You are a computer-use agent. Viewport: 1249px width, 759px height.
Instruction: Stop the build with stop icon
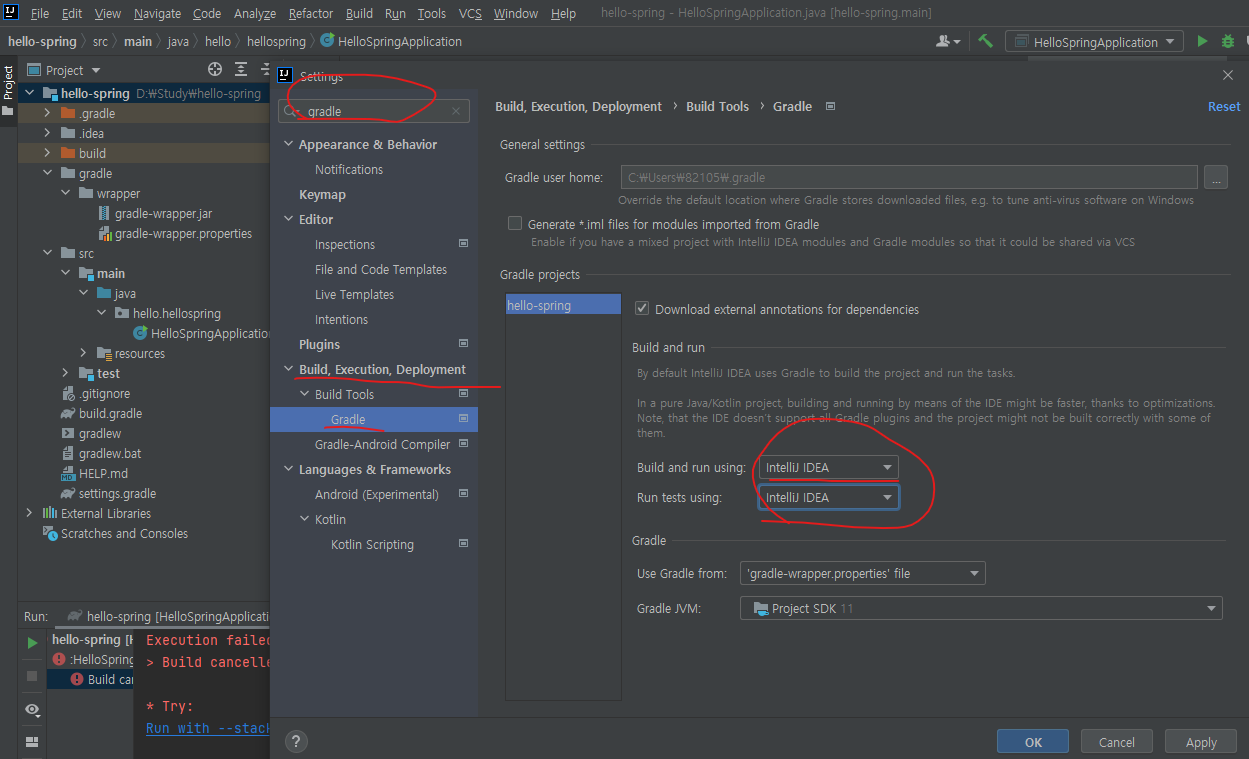[x=32, y=676]
